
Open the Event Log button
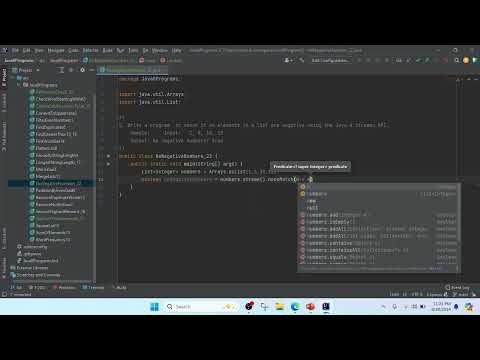458,287
